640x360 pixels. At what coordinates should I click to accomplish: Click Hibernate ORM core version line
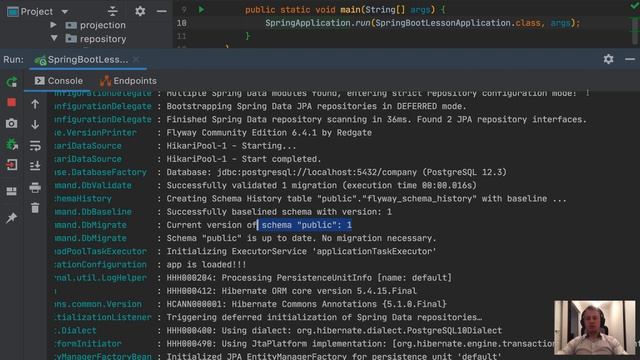point(291,291)
